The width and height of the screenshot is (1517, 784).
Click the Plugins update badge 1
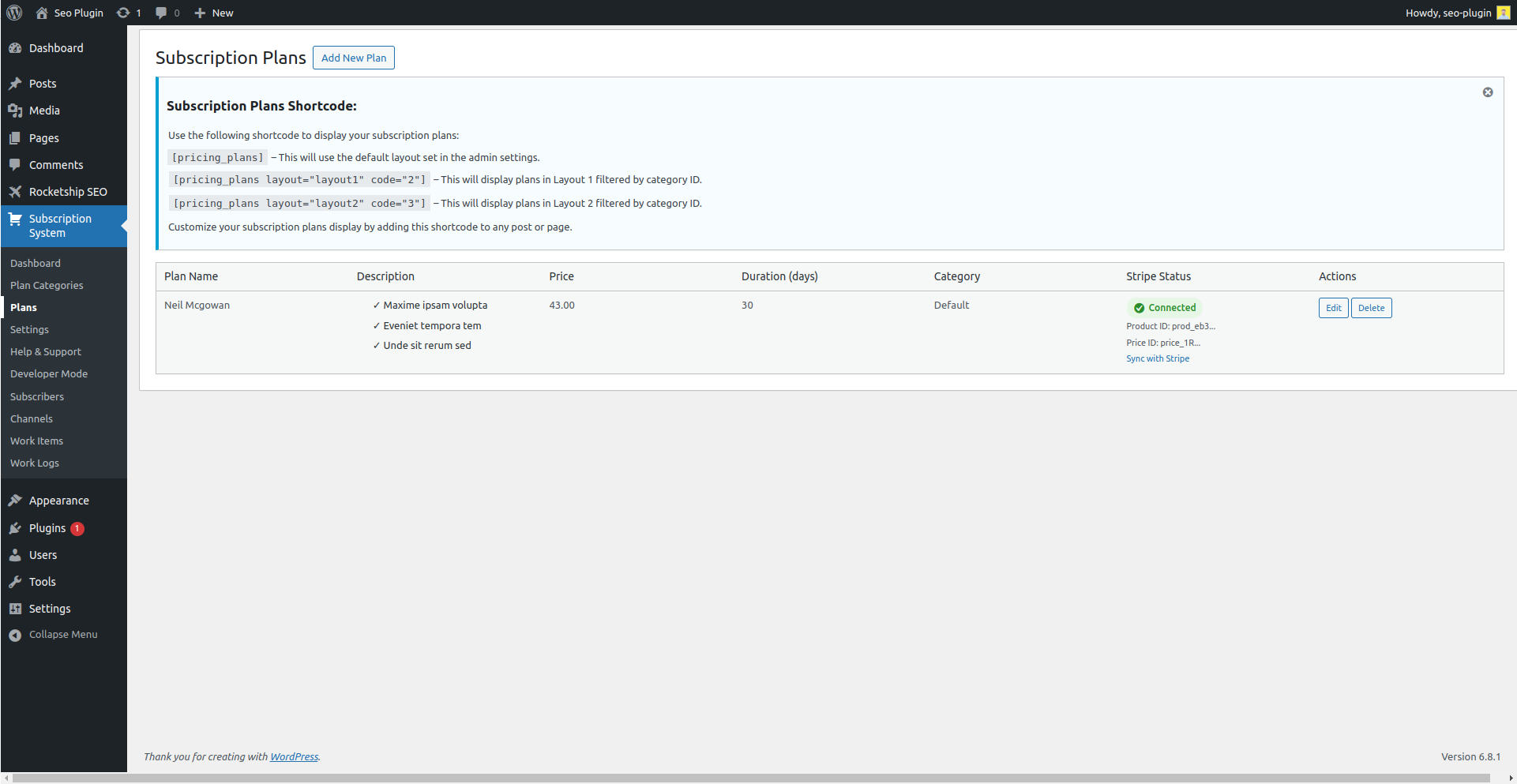coord(77,529)
